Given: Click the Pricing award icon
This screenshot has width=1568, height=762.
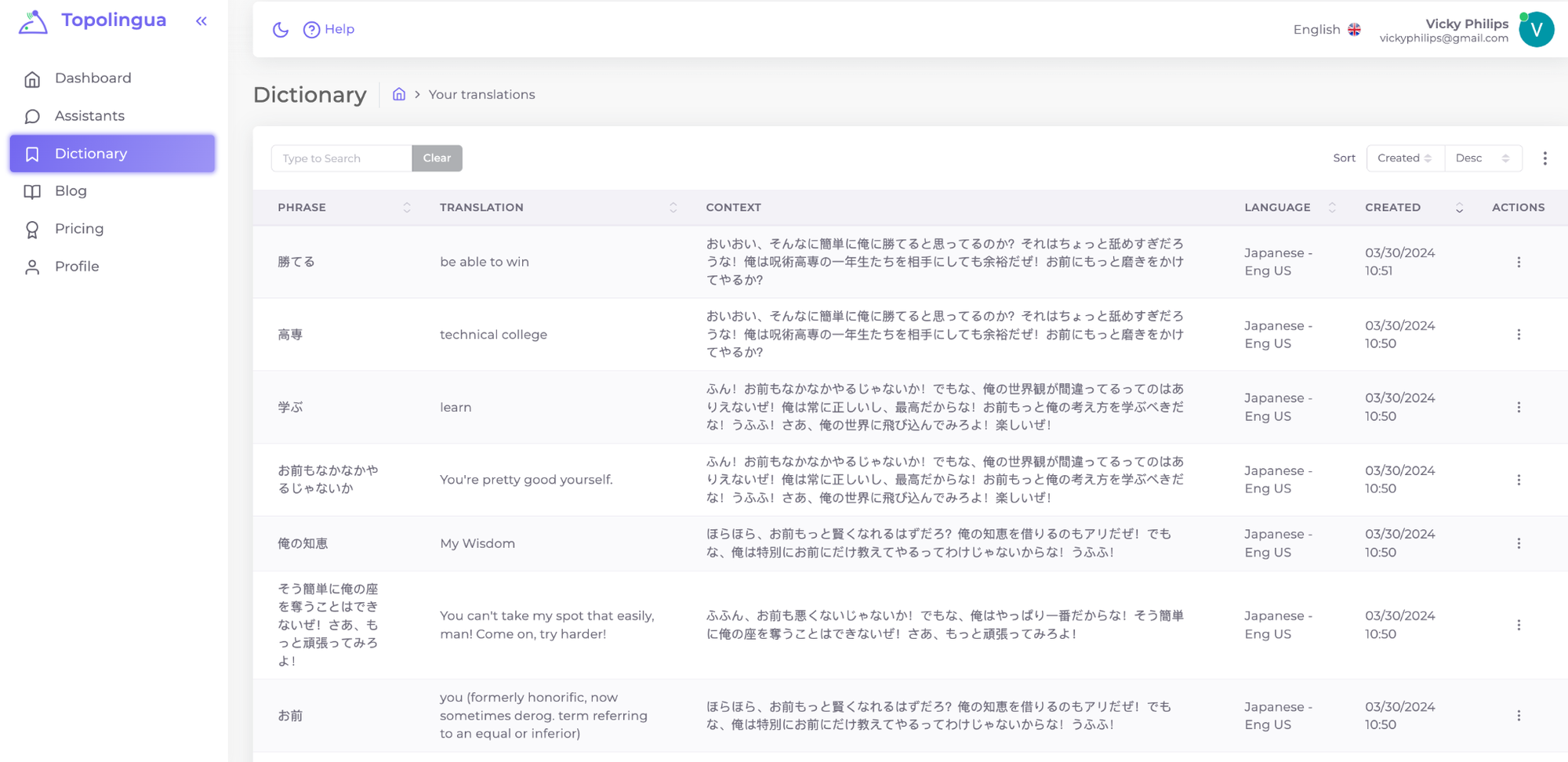Looking at the screenshot, I should (32, 230).
